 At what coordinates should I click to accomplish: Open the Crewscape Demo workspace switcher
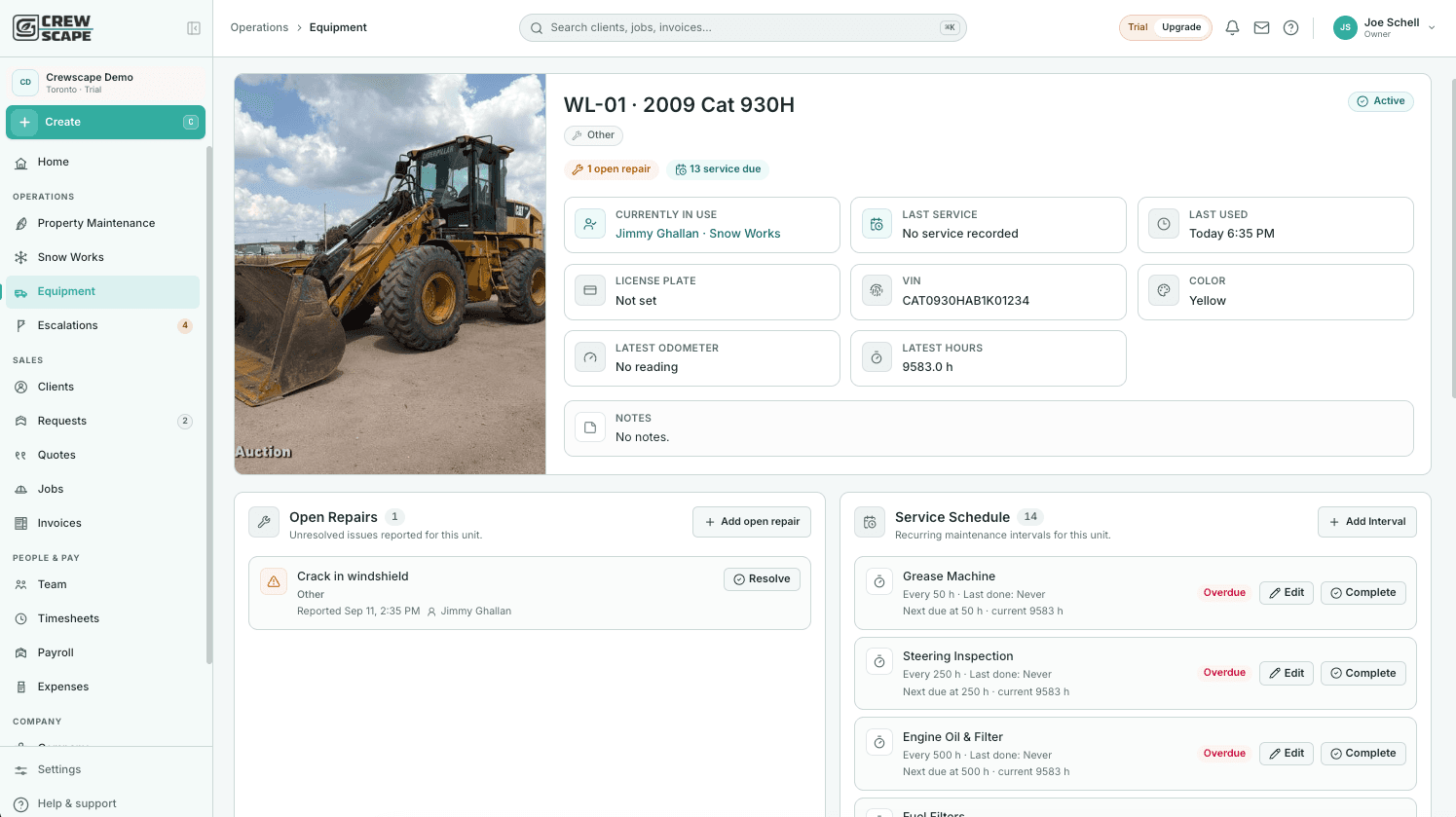[105, 83]
